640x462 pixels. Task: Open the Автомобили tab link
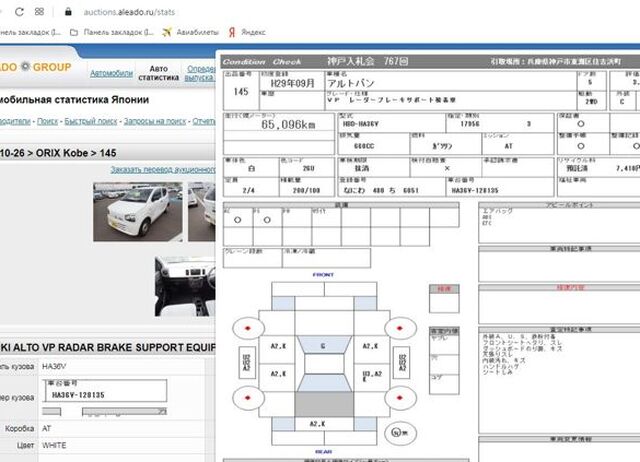click(x=111, y=73)
